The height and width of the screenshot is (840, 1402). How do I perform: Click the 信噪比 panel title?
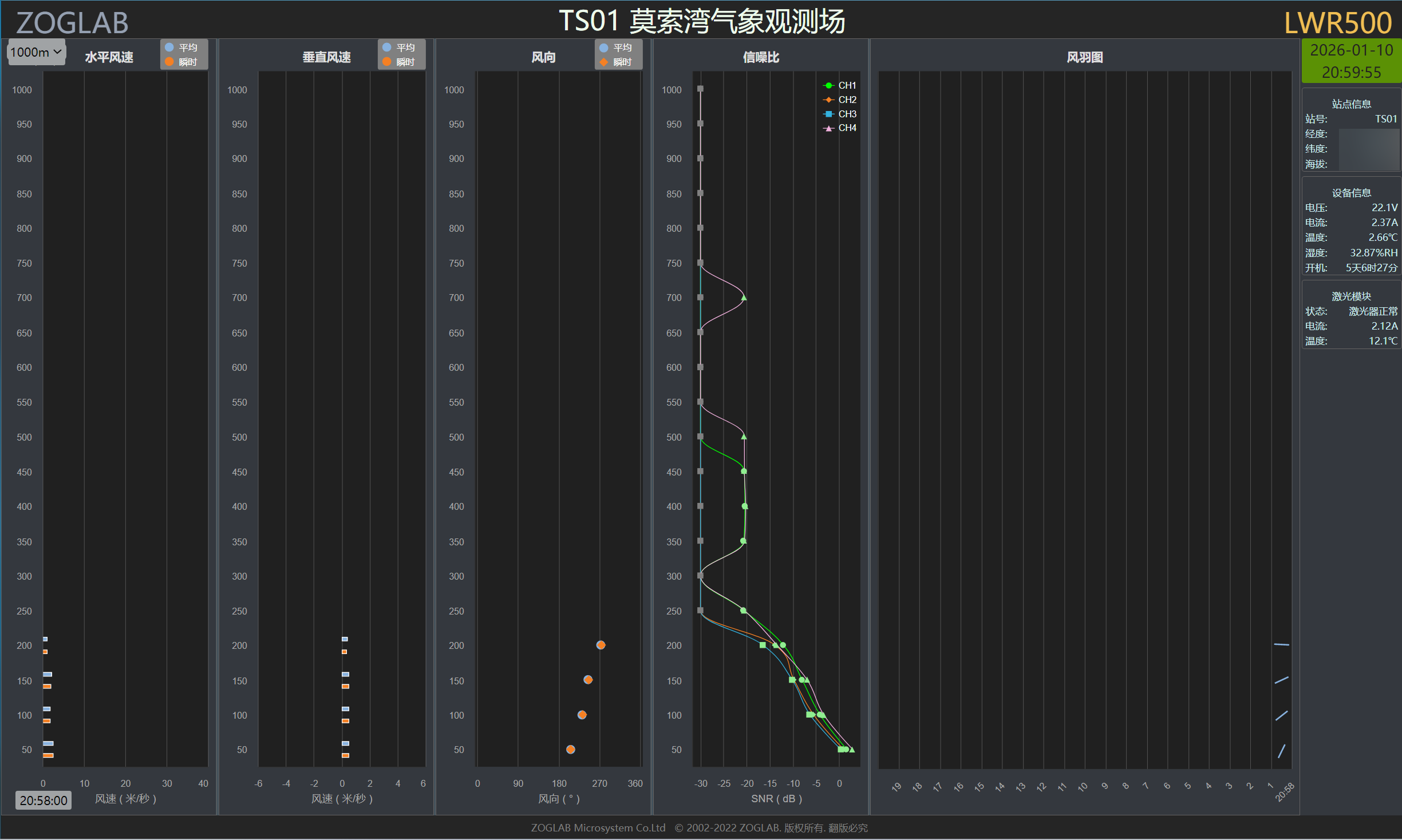tap(761, 57)
